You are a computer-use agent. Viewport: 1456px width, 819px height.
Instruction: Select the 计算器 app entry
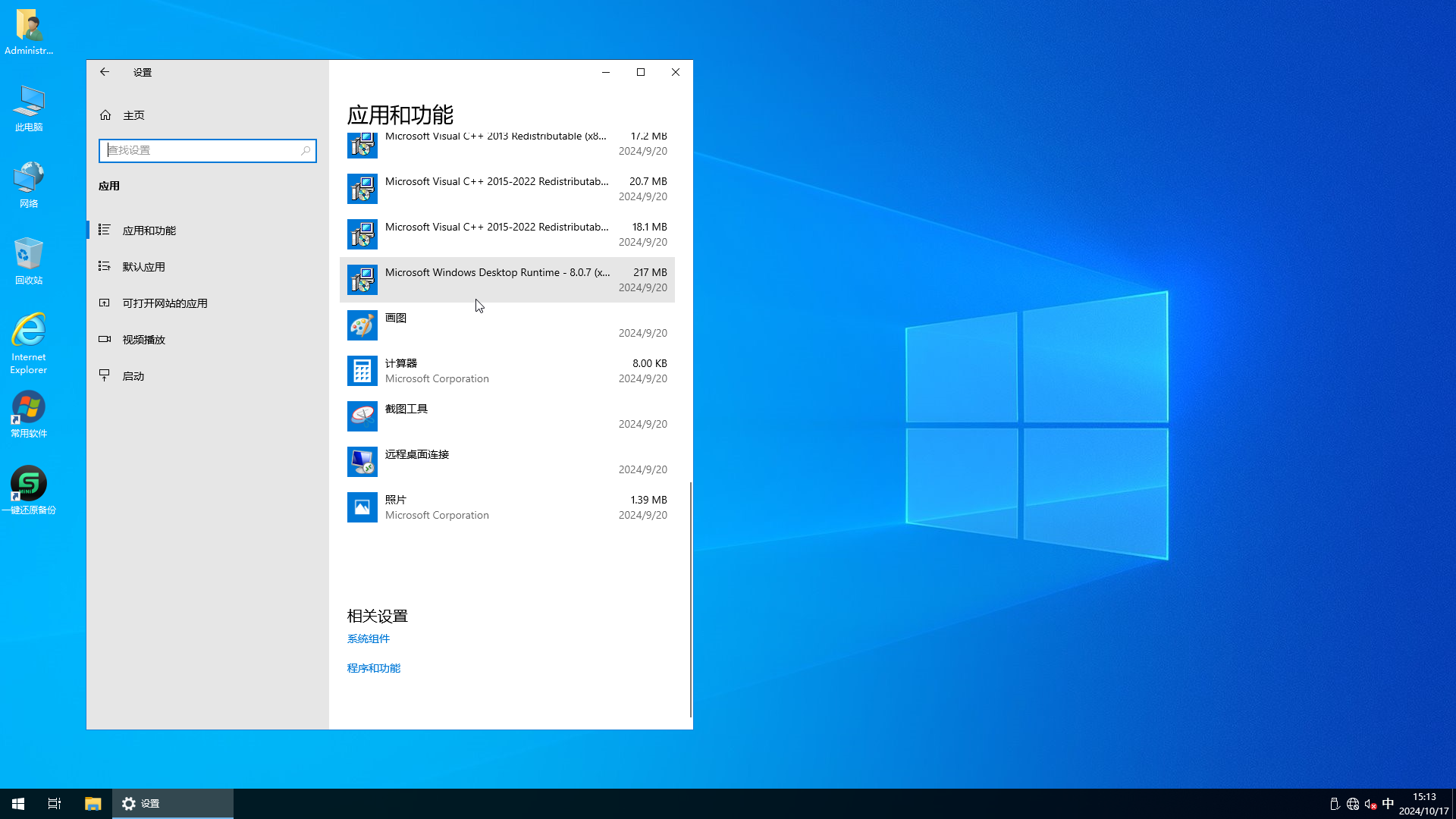pos(507,371)
